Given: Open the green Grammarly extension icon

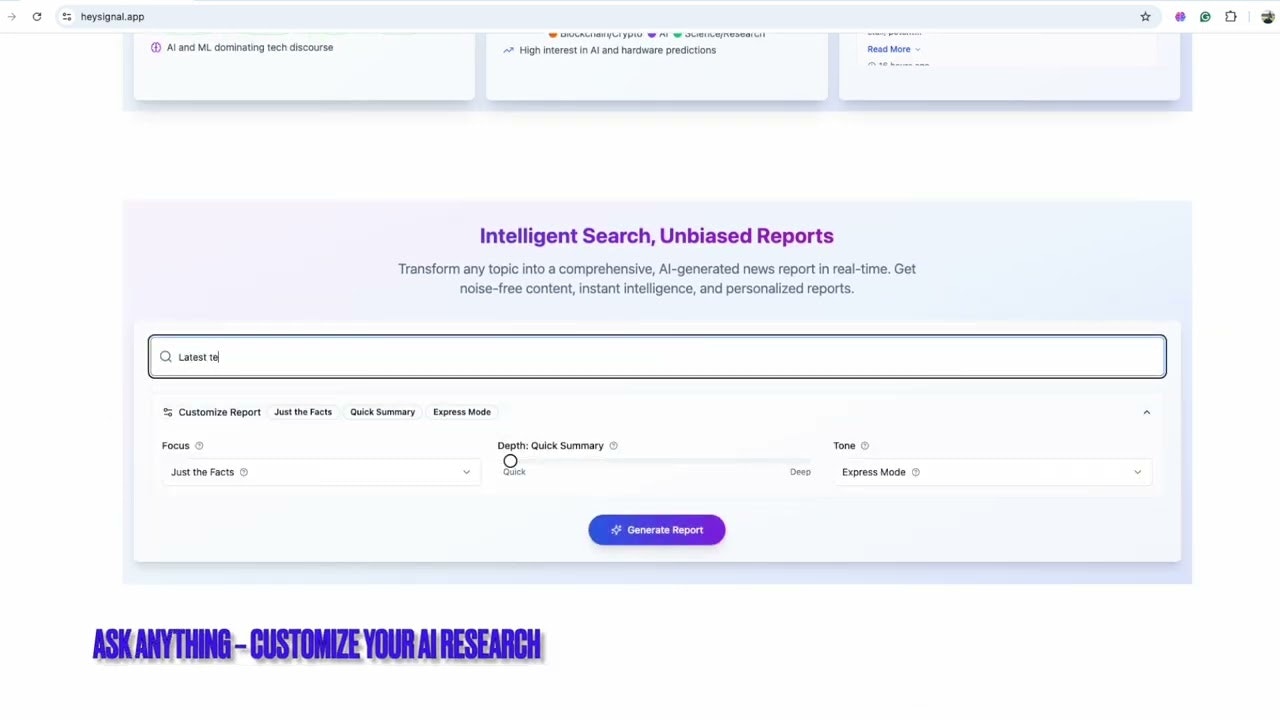Looking at the screenshot, I should (x=1205, y=17).
